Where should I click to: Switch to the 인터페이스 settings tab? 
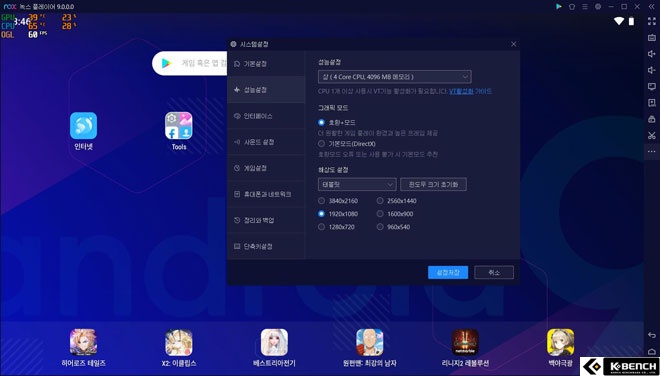[266, 116]
